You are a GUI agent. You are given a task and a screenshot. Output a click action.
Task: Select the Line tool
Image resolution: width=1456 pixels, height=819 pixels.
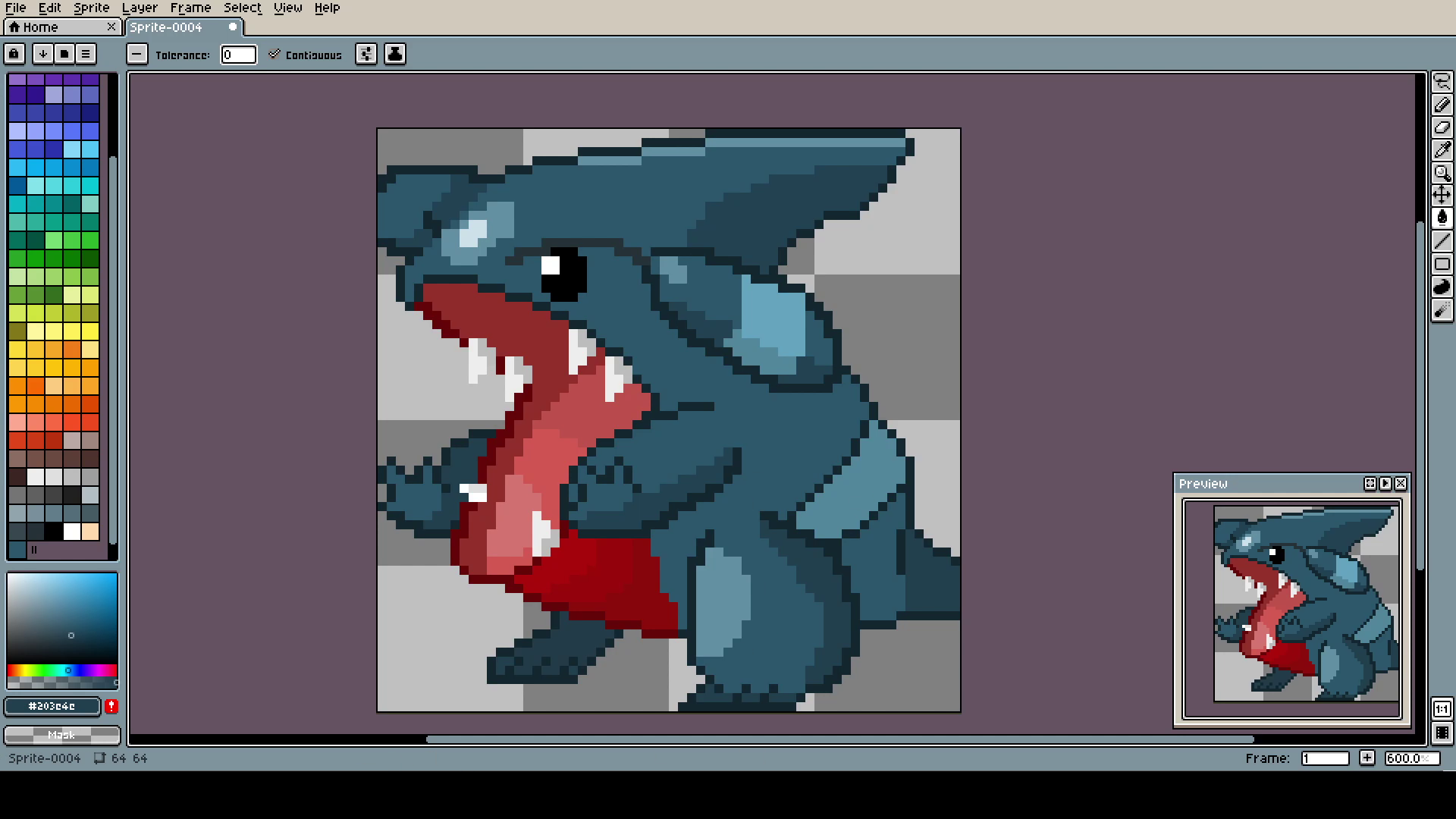[1442, 241]
